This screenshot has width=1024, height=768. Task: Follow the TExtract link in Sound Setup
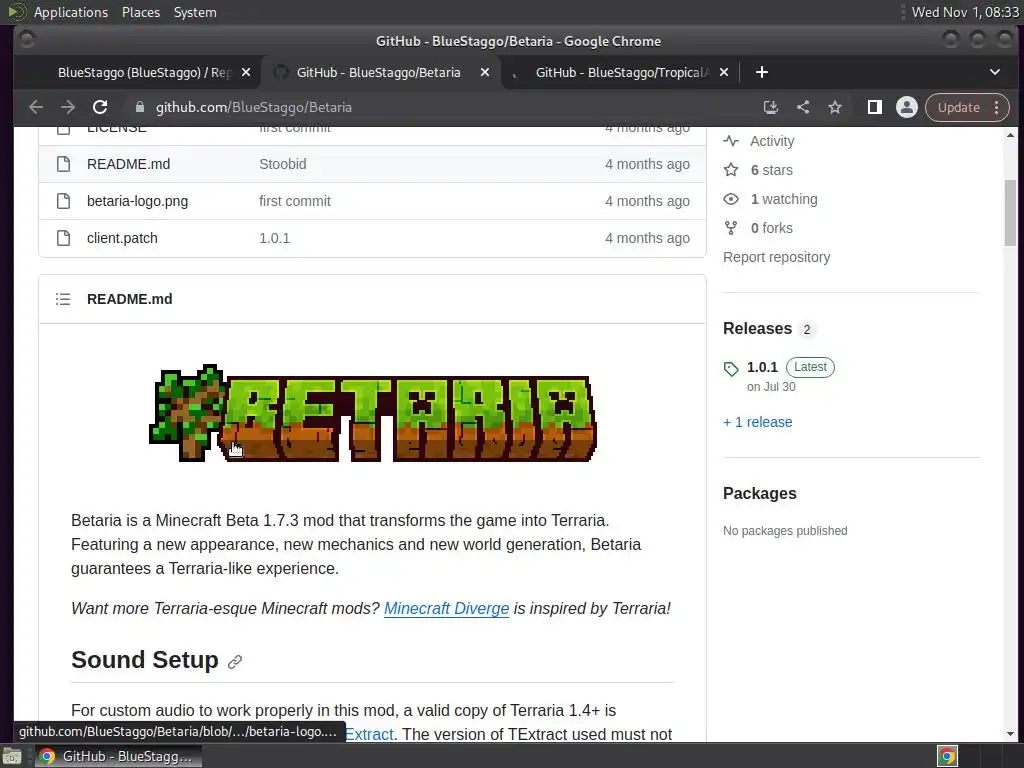pyautogui.click(x=369, y=734)
